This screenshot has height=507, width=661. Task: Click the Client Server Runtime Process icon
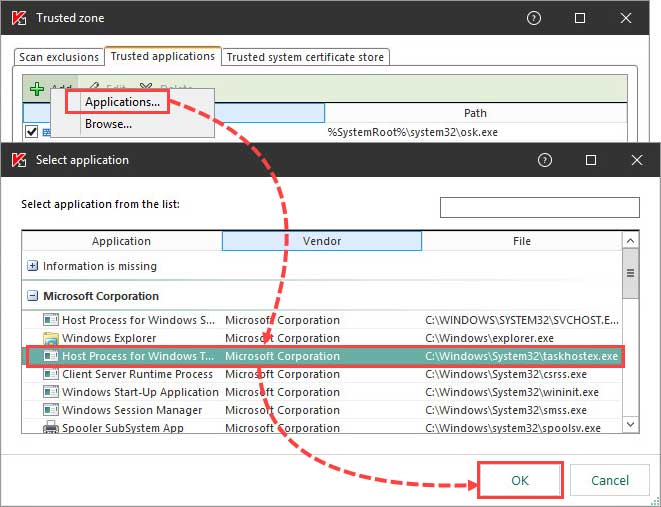click(51, 374)
